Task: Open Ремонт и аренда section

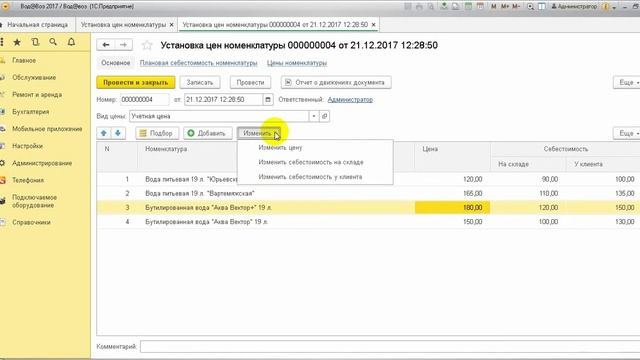Action: (x=37, y=95)
